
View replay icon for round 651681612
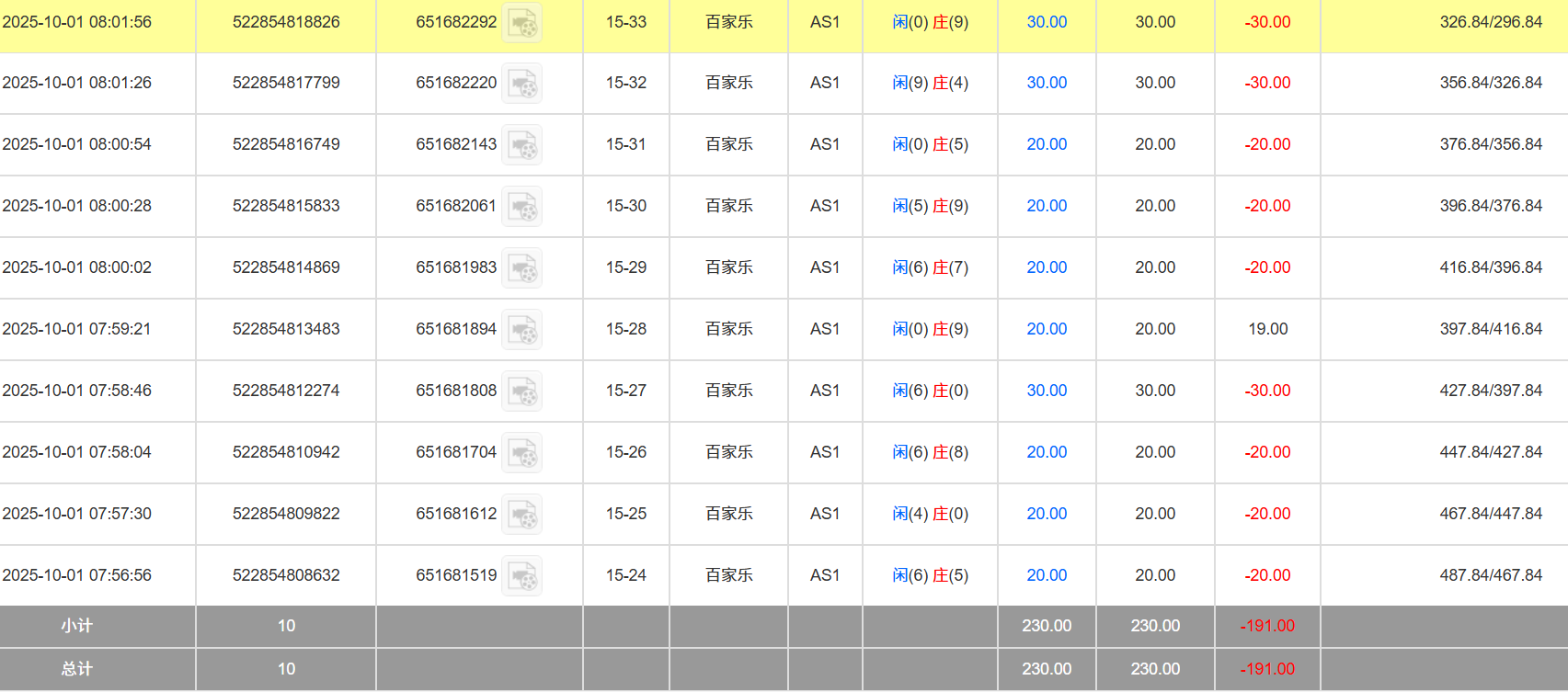[521, 515]
